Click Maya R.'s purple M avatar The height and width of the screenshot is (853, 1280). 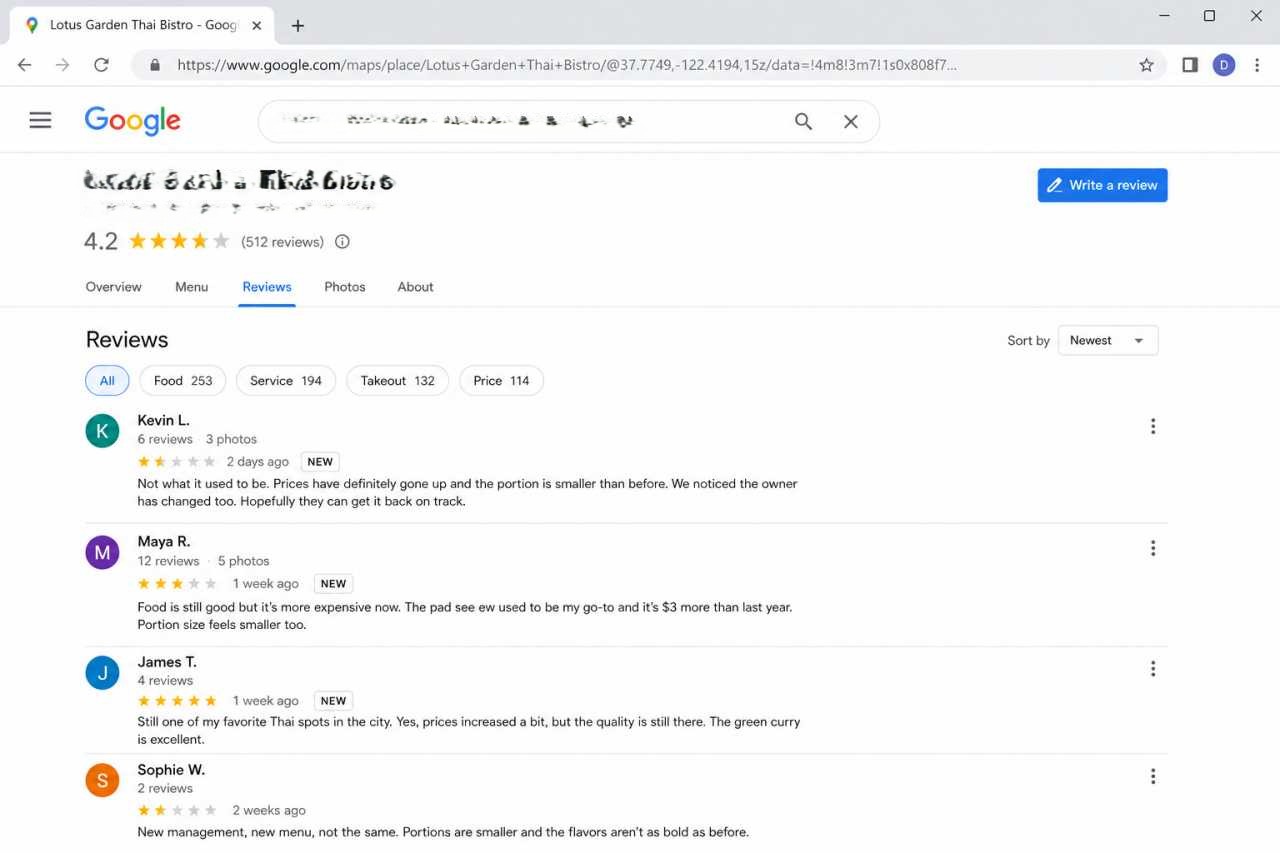[102, 552]
